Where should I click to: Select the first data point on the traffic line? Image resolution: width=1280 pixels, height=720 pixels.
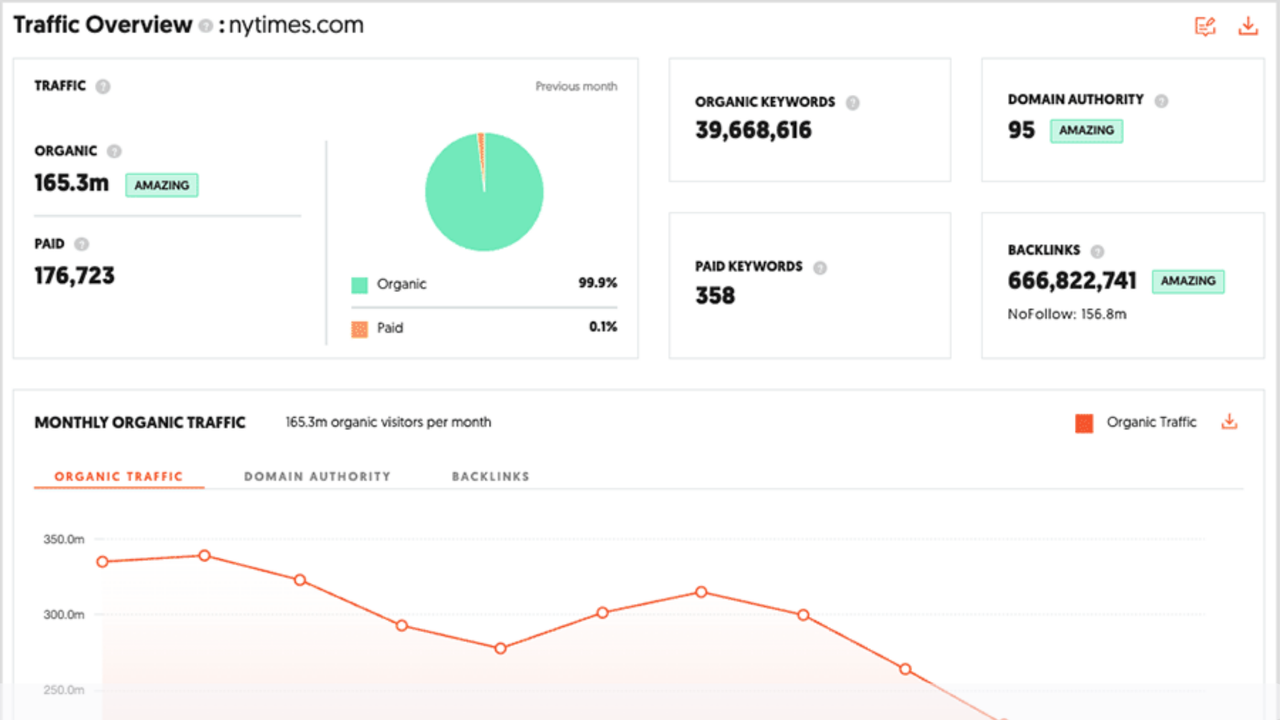point(102,562)
